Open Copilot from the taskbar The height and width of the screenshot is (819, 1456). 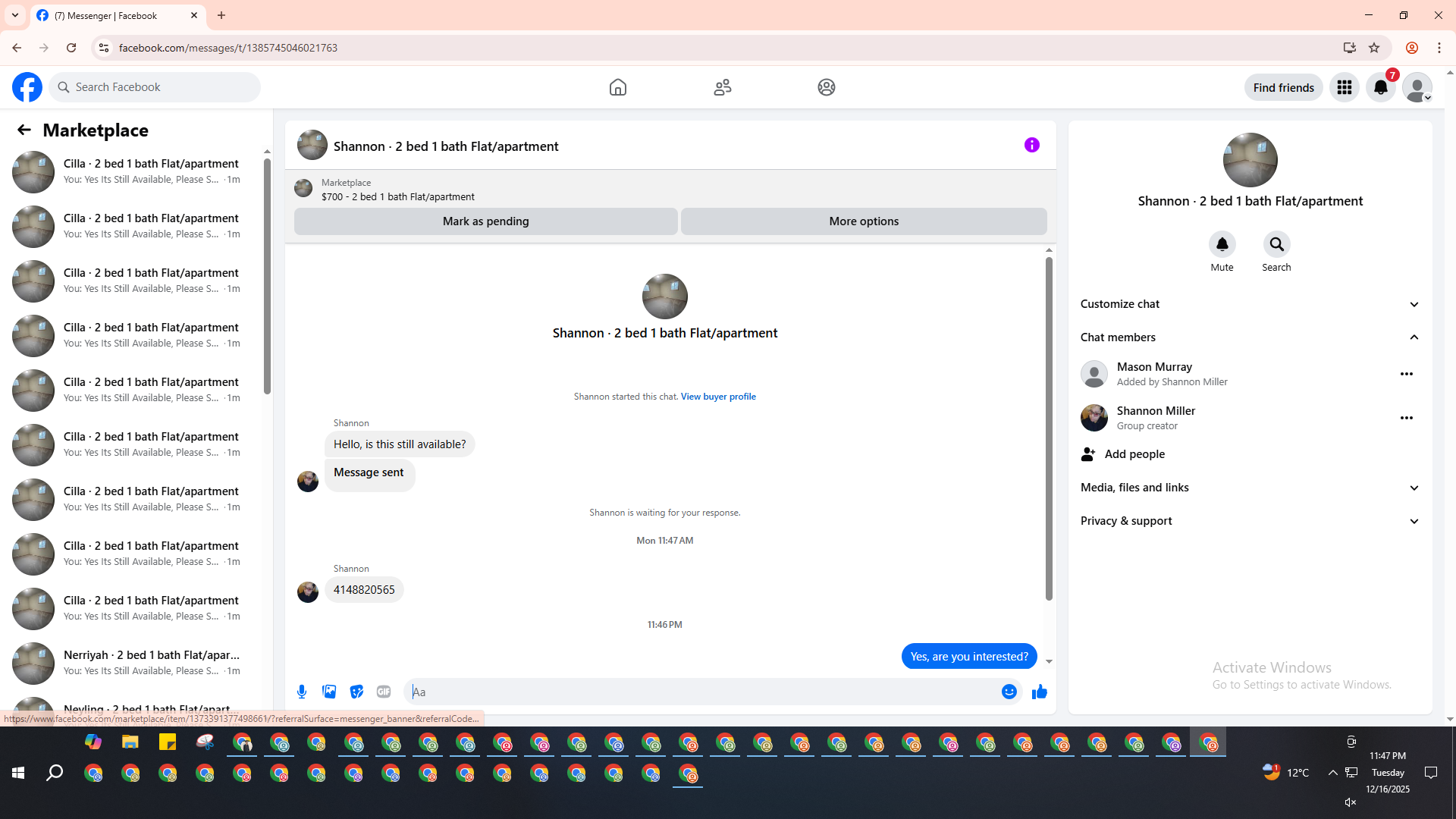(x=93, y=742)
